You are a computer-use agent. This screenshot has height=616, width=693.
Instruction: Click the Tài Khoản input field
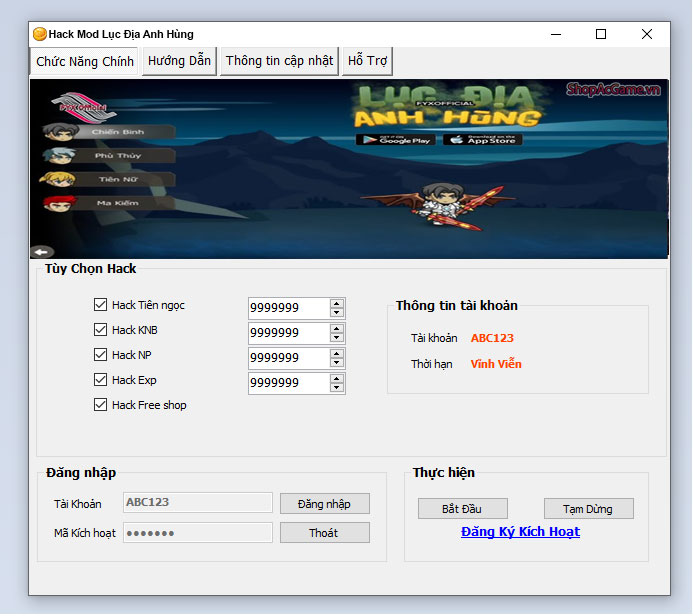tap(198, 503)
